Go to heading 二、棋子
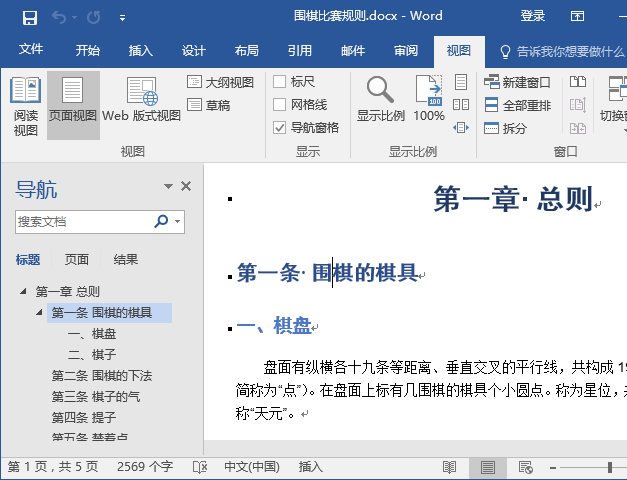Viewport: 627px width, 480px height. 92,354
